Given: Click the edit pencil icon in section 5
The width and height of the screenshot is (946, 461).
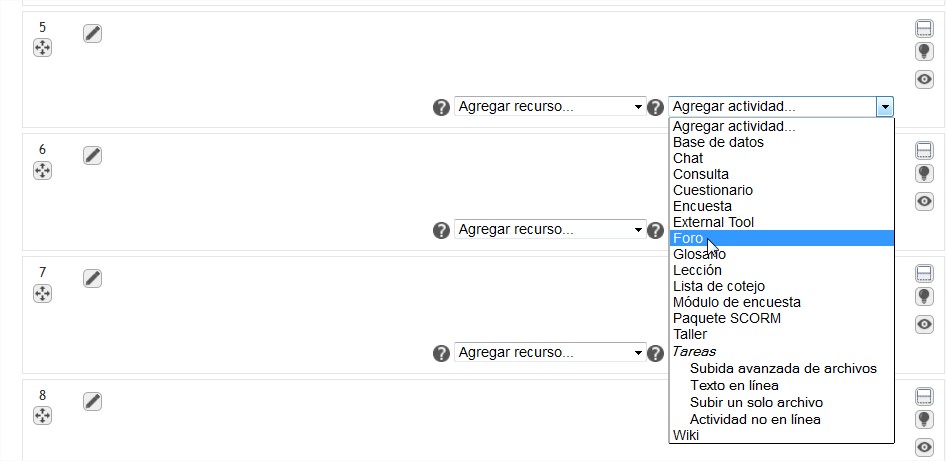Looking at the screenshot, I should [92, 34].
